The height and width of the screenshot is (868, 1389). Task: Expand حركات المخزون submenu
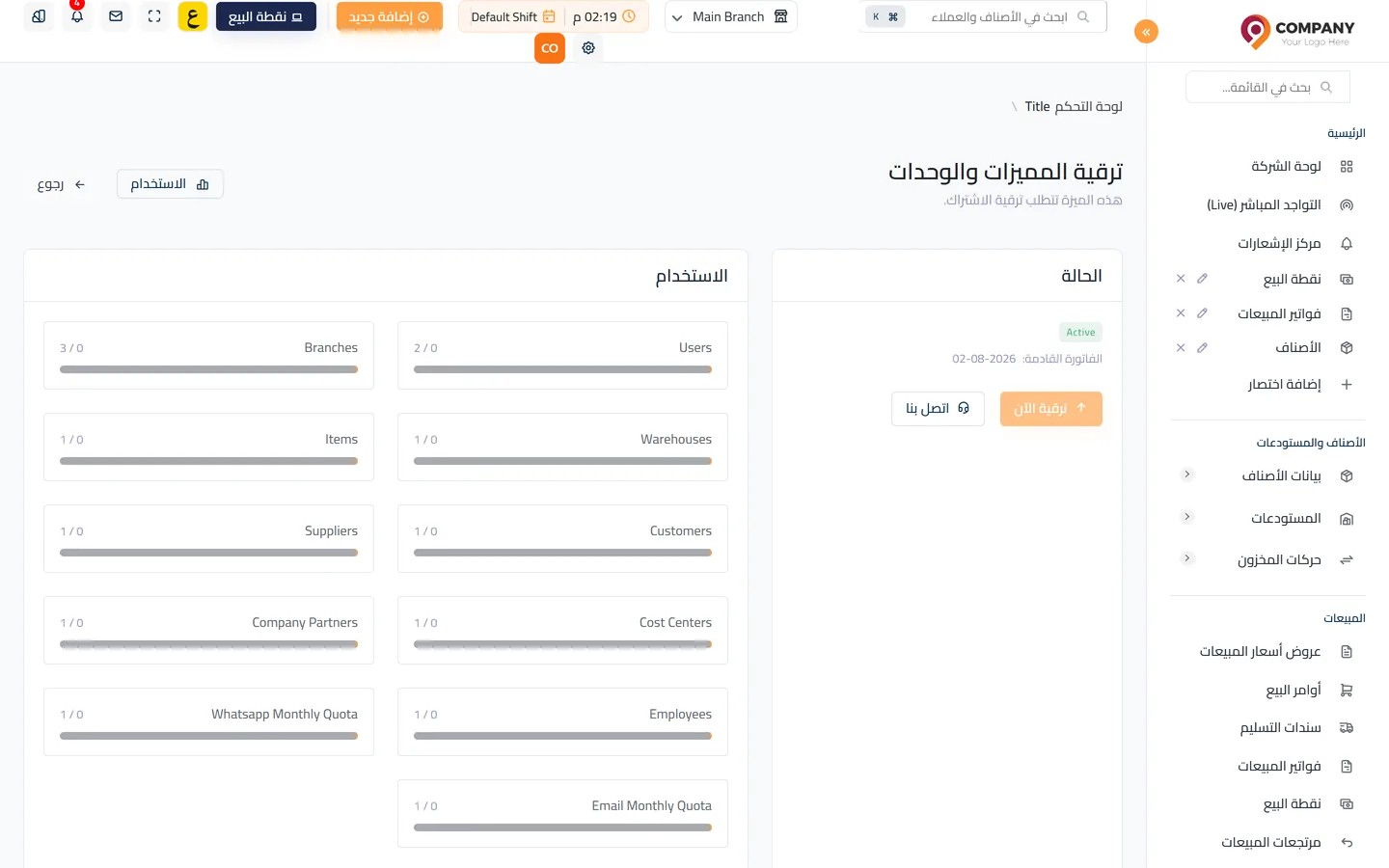(x=1187, y=558)
